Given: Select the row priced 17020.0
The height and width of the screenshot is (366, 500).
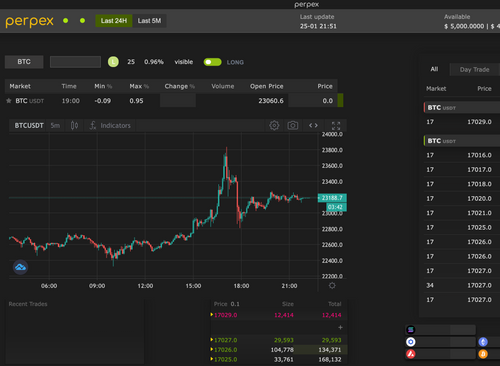Looking at the screenshot, I should point(462,199).
